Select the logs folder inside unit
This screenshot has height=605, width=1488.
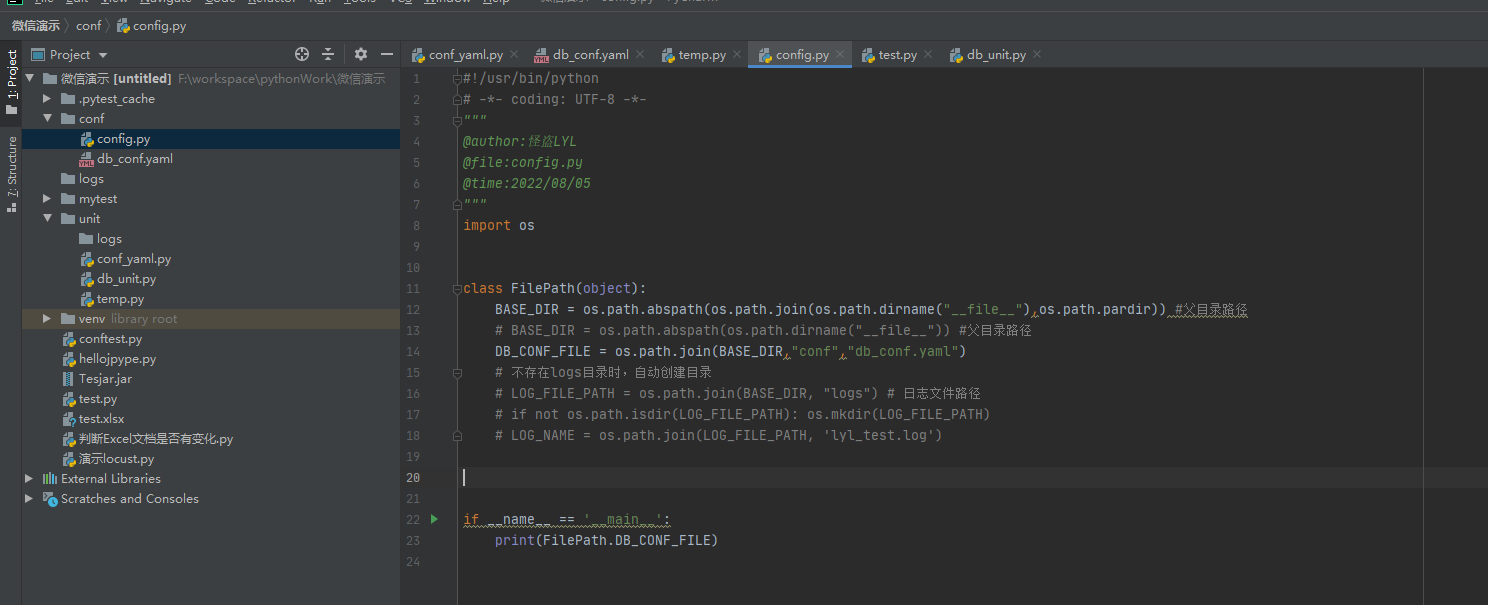(211, 239)
